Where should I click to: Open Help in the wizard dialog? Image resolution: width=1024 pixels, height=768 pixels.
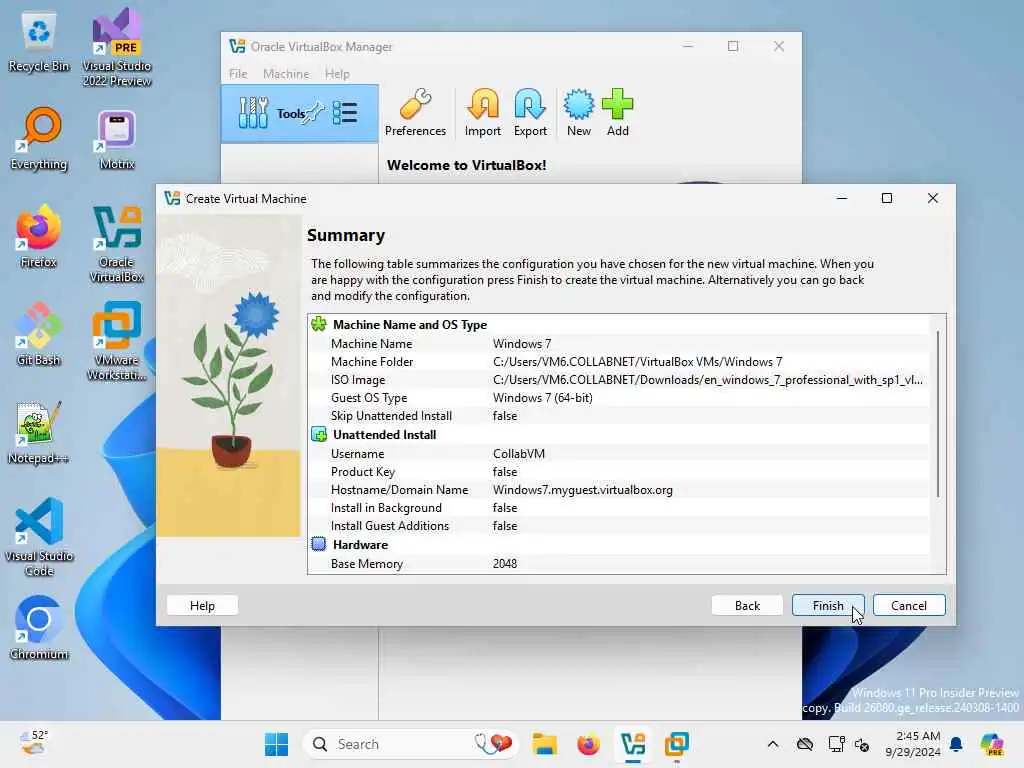pyautogui.click(x=202, y=605)
